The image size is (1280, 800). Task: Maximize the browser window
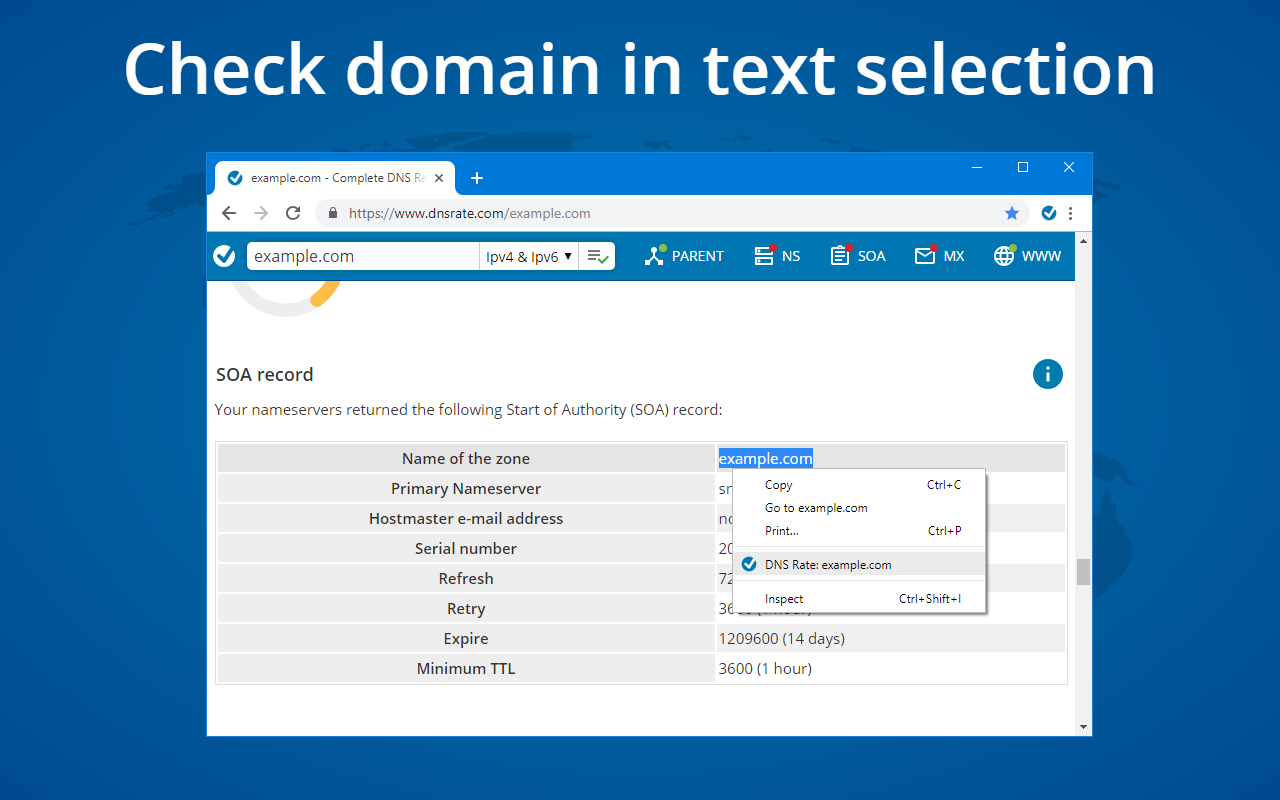click(1023, 168)
